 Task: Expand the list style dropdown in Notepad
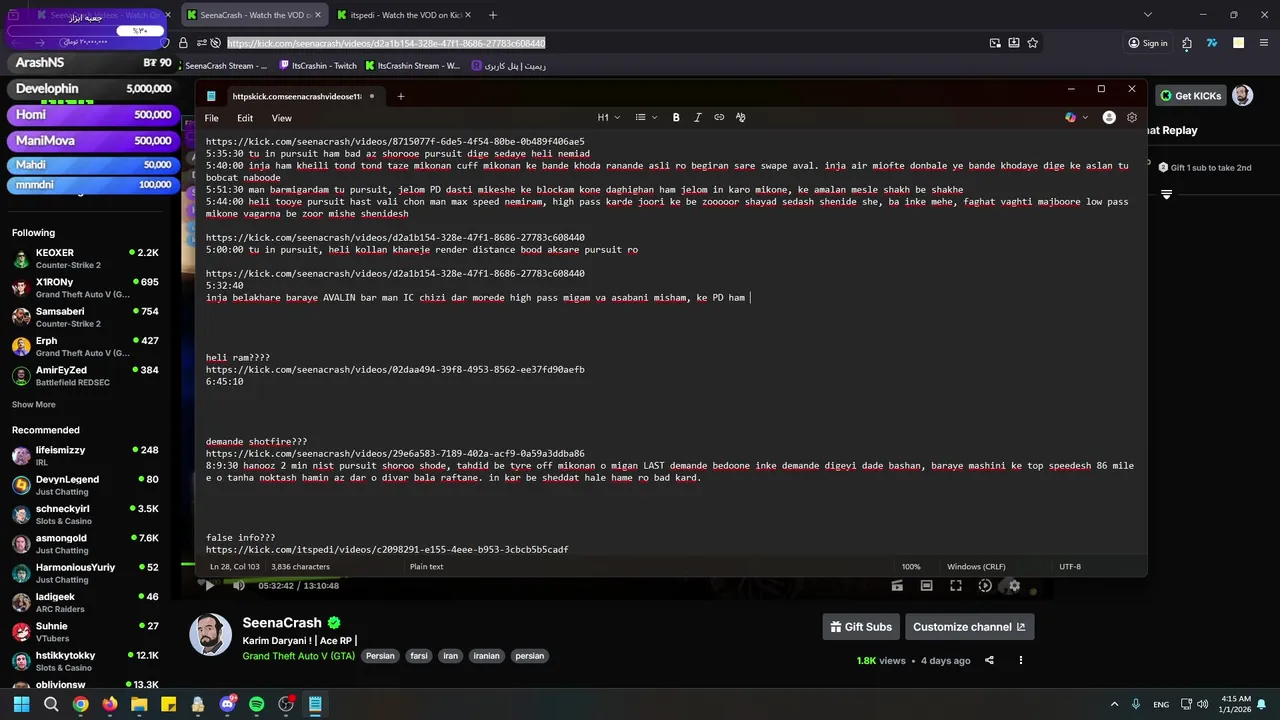(646, 117)
